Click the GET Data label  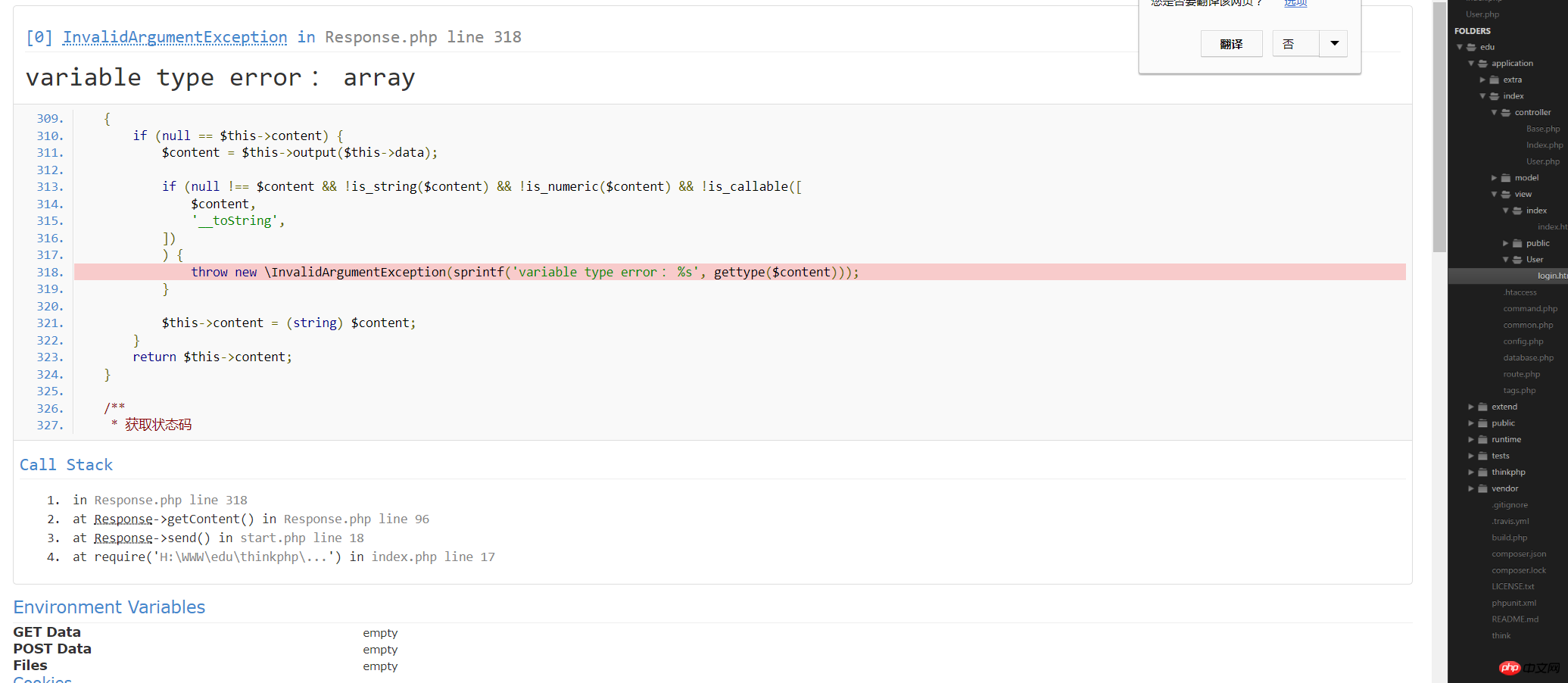click(x=47, y=632)
